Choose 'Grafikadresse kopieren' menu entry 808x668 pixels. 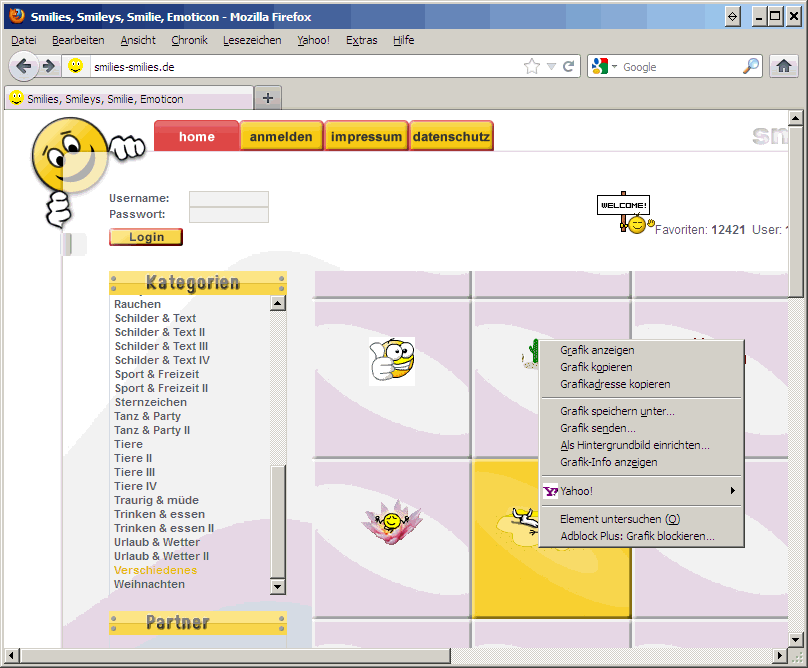coord(615,384)
